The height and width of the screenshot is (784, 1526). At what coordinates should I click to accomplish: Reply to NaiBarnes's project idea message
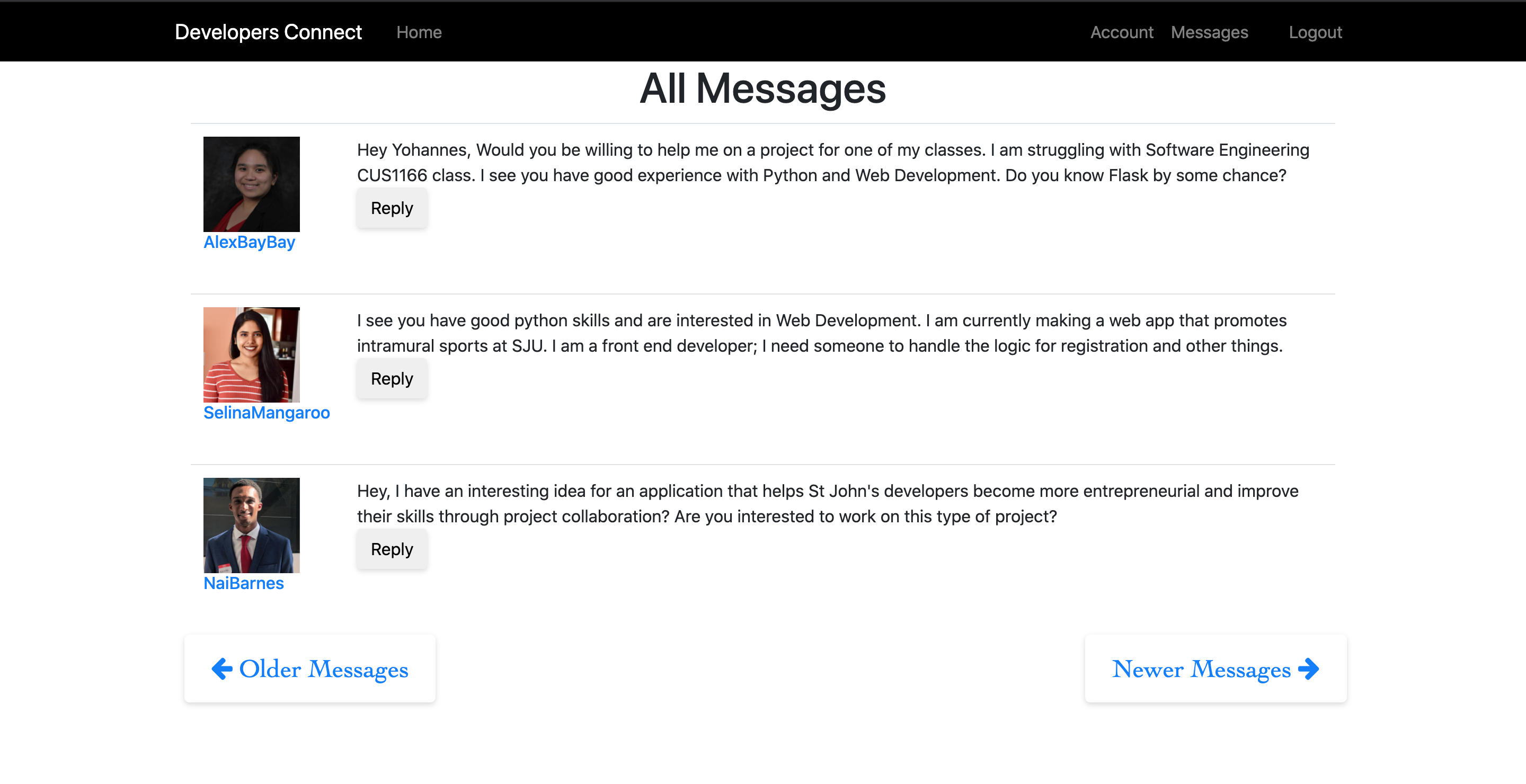[x=392, y=549]
